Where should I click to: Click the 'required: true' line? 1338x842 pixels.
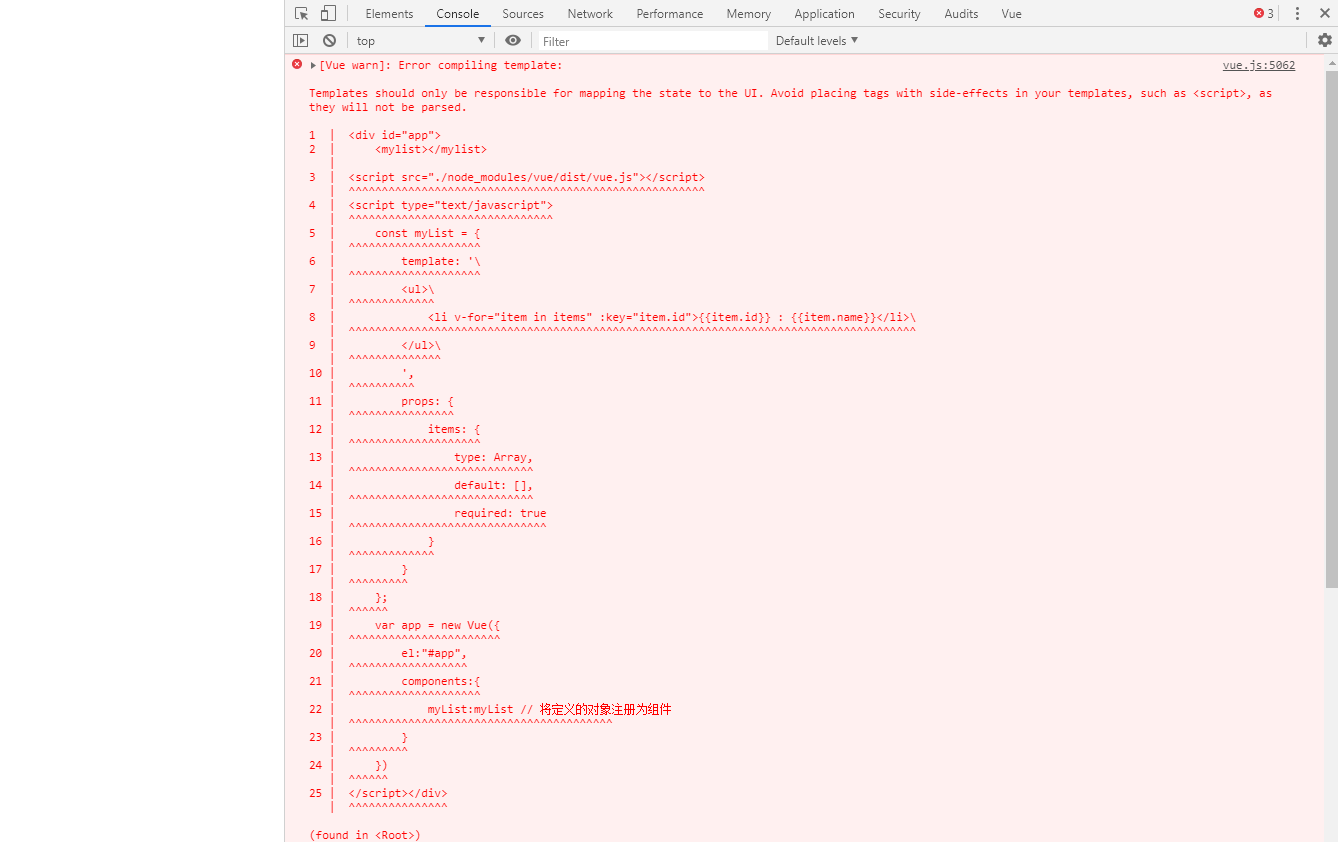(x=500, y=513)
